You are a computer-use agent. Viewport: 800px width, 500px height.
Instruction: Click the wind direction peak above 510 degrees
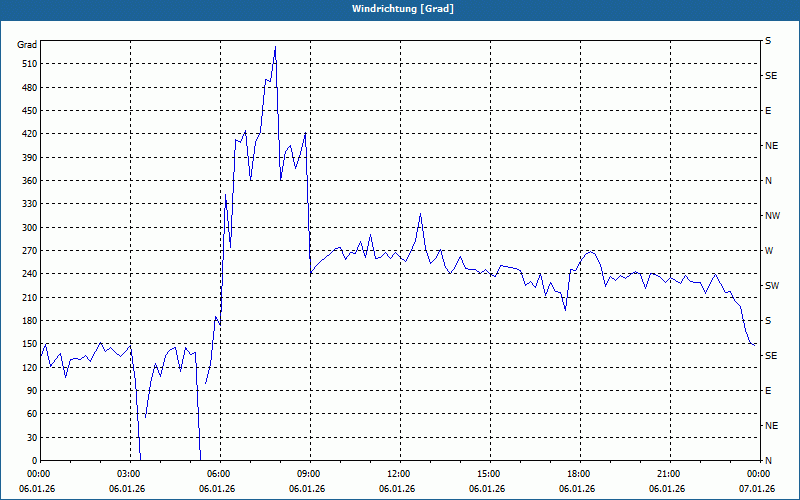276,47
